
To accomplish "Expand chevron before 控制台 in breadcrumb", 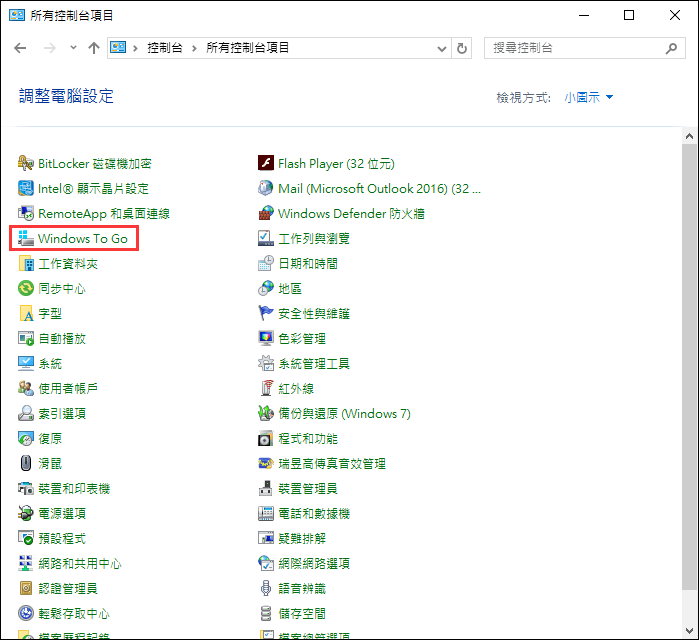I will tap(135, 48).
